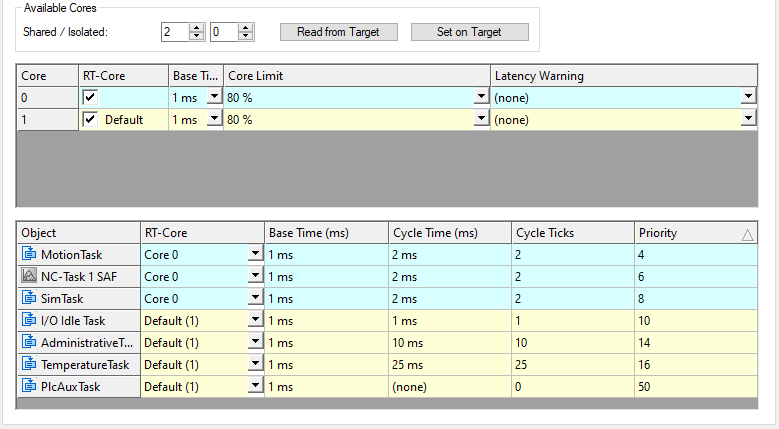Click the NC-Task 1 SAF icon
Screen dimensions: 779x429
pyautogui.click(x=29, y=276)
